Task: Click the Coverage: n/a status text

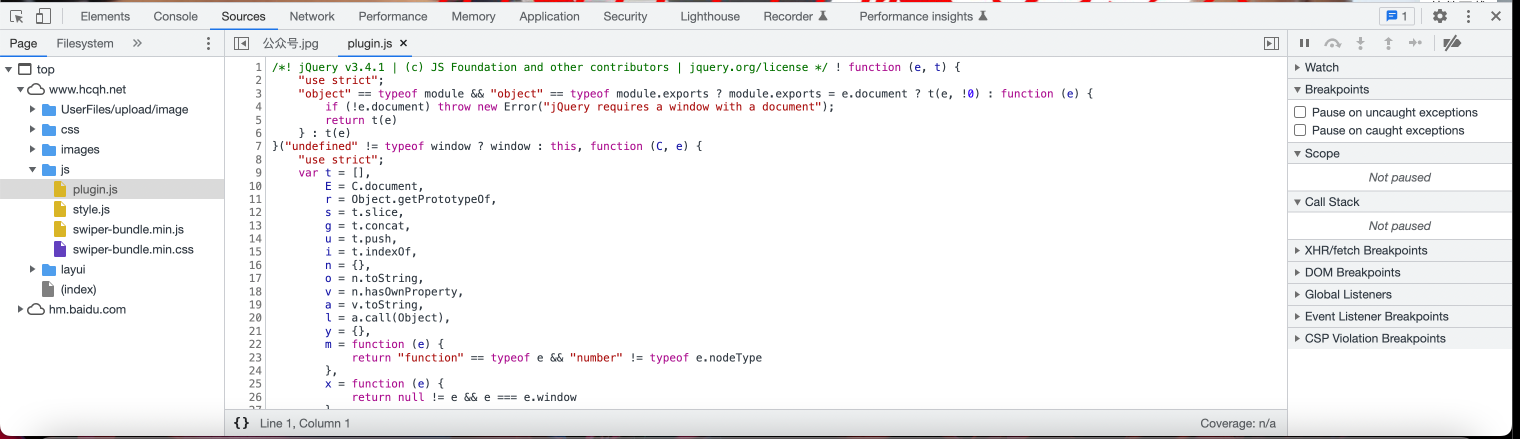Action: coord(1238,423)
